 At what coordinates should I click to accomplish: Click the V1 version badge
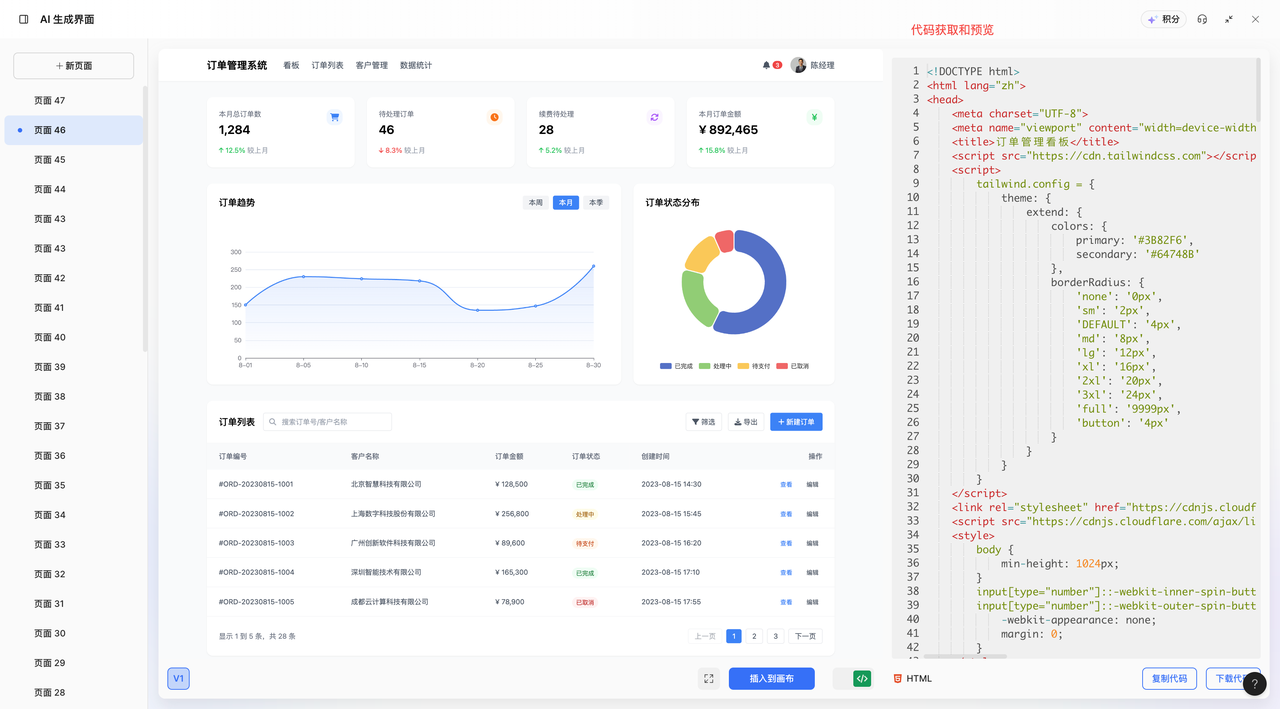[179, 678]
